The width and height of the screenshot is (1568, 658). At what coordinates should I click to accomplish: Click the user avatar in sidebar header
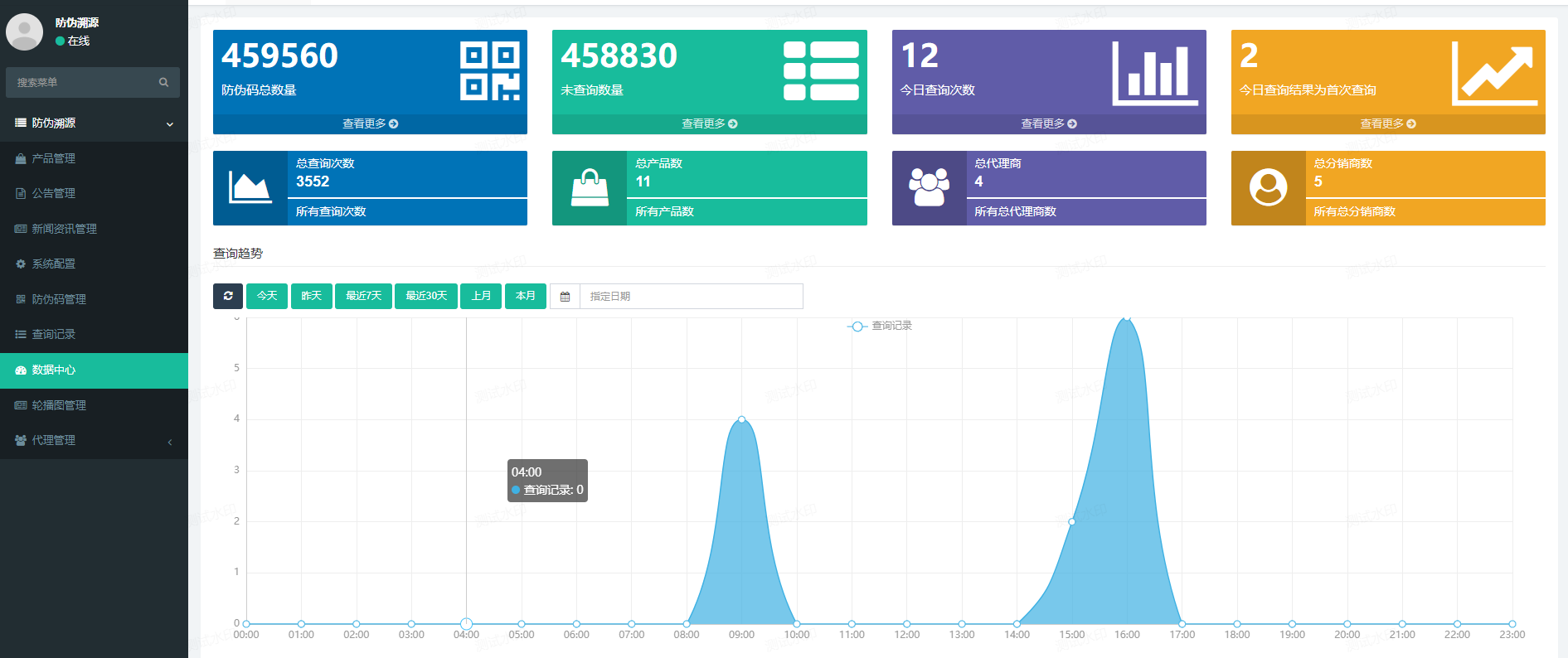[x=24, y=31]
